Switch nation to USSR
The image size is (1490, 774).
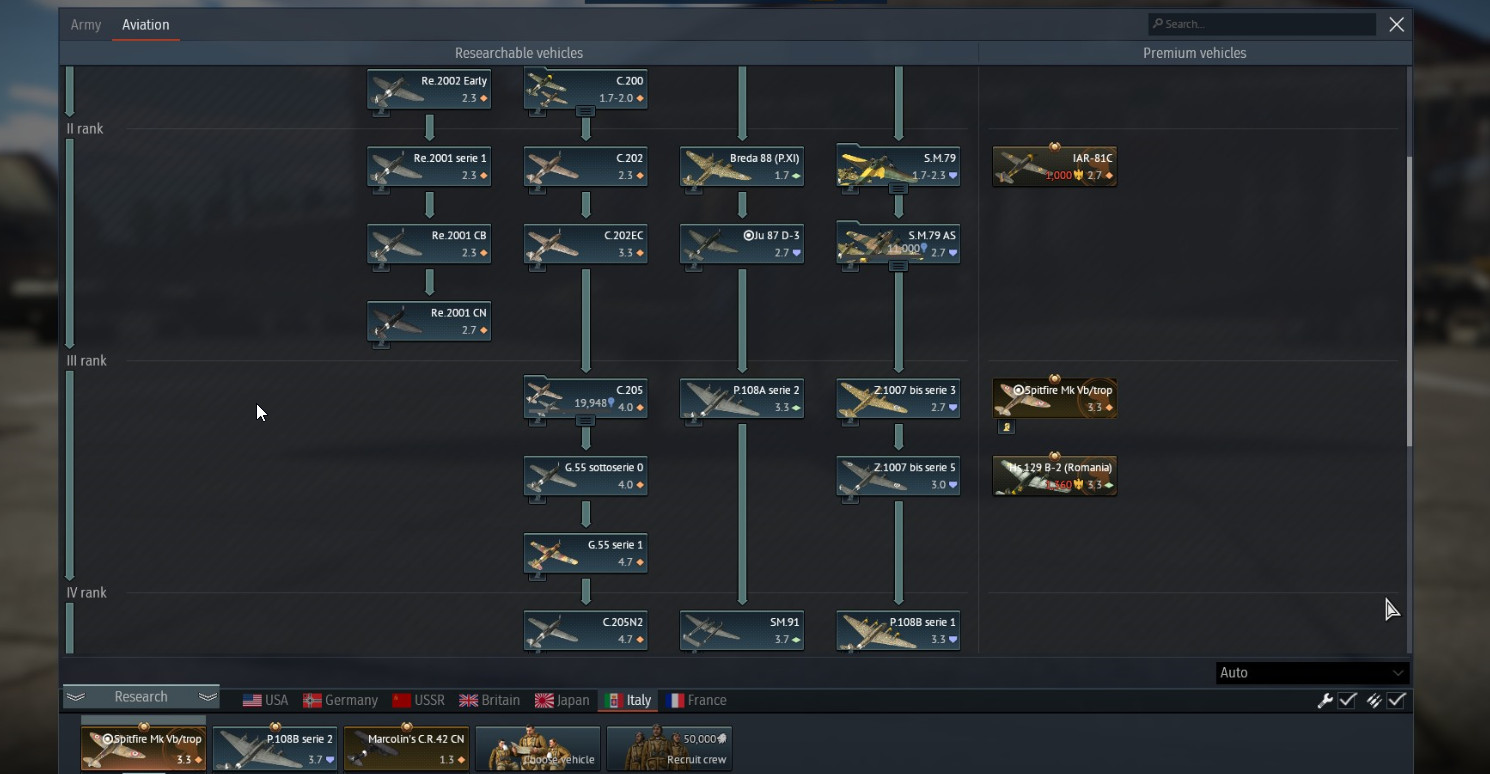[x=418, y=701]
